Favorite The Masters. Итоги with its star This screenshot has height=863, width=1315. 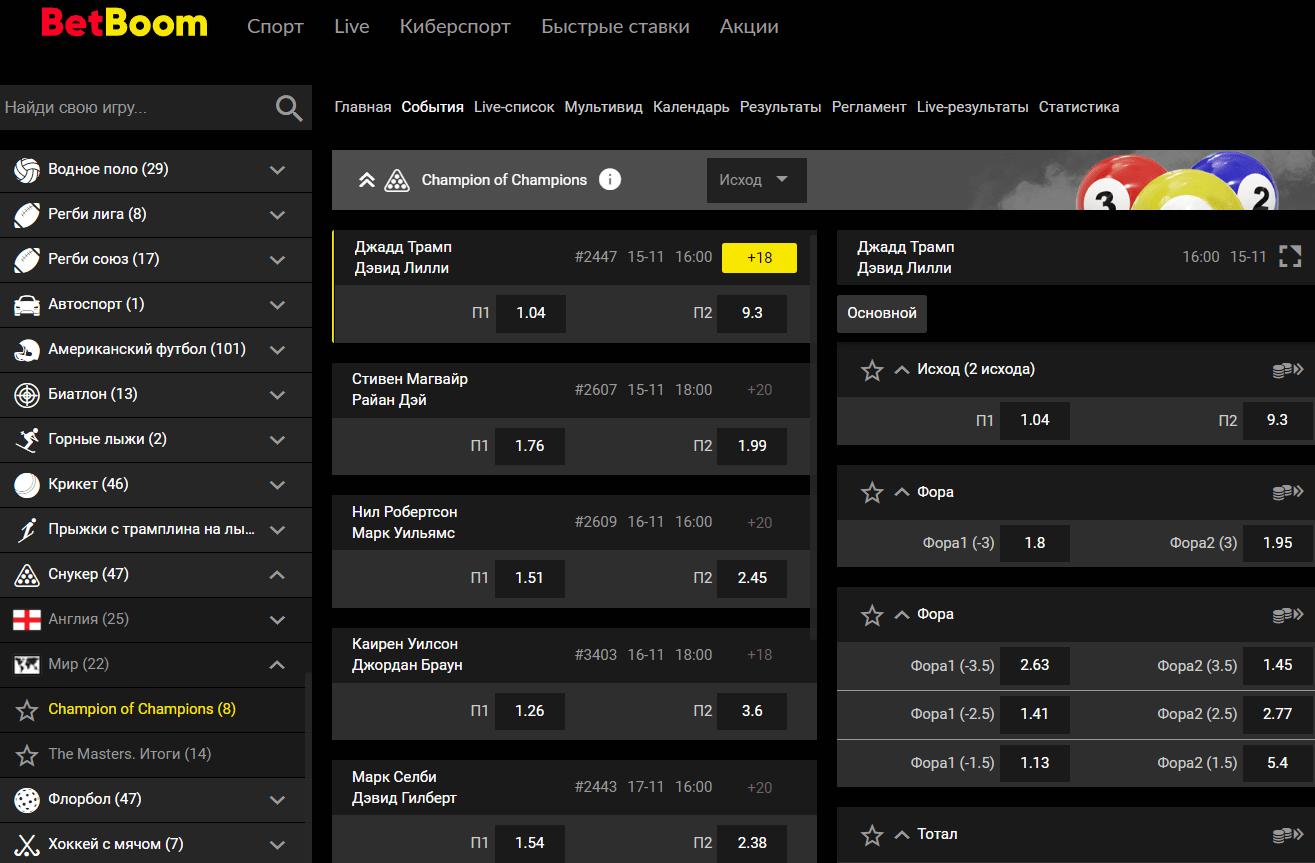pos(27,755)
